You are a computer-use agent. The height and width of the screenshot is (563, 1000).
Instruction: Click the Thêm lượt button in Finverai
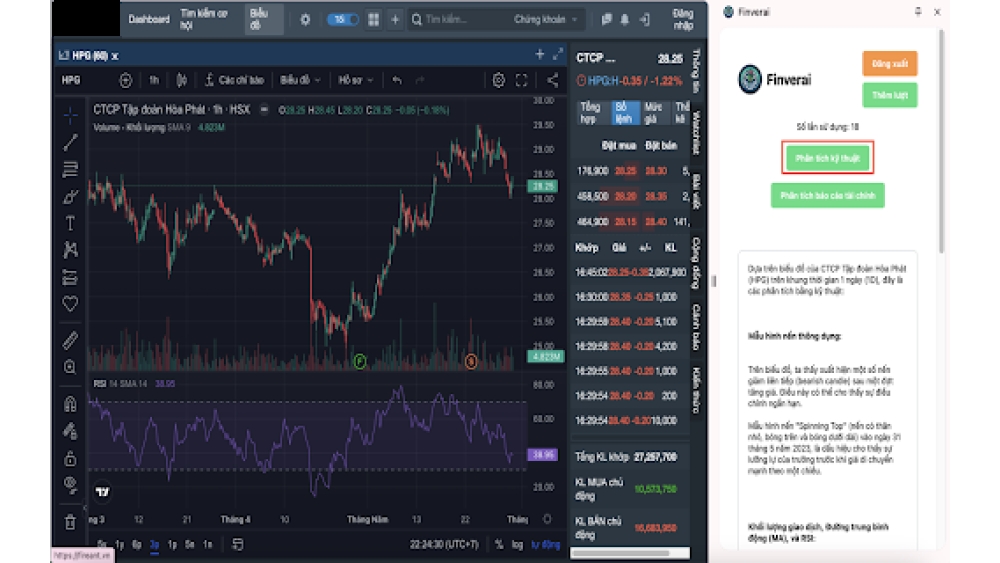click(890, 95)
